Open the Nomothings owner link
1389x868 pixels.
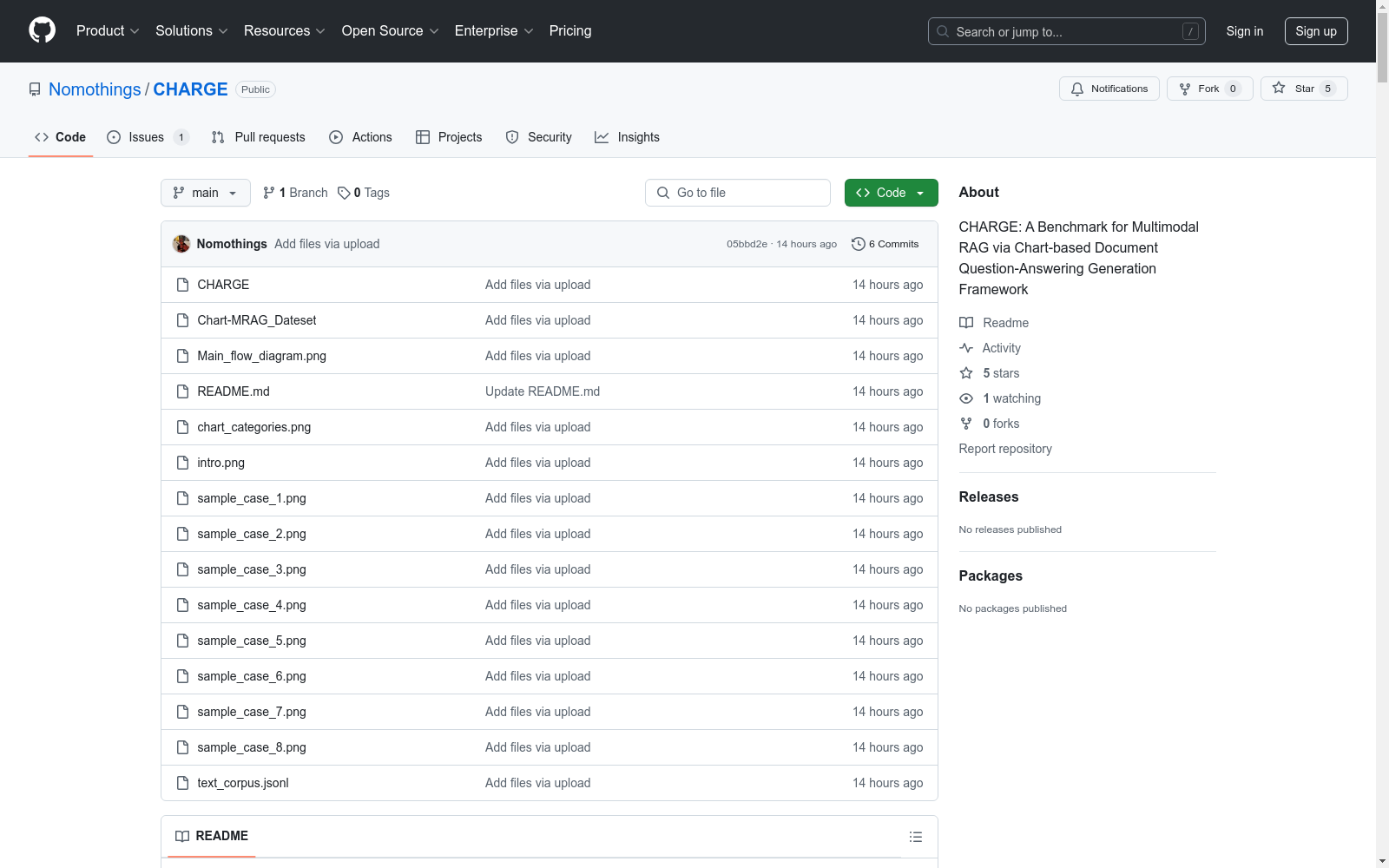click(x=95, y=89)
